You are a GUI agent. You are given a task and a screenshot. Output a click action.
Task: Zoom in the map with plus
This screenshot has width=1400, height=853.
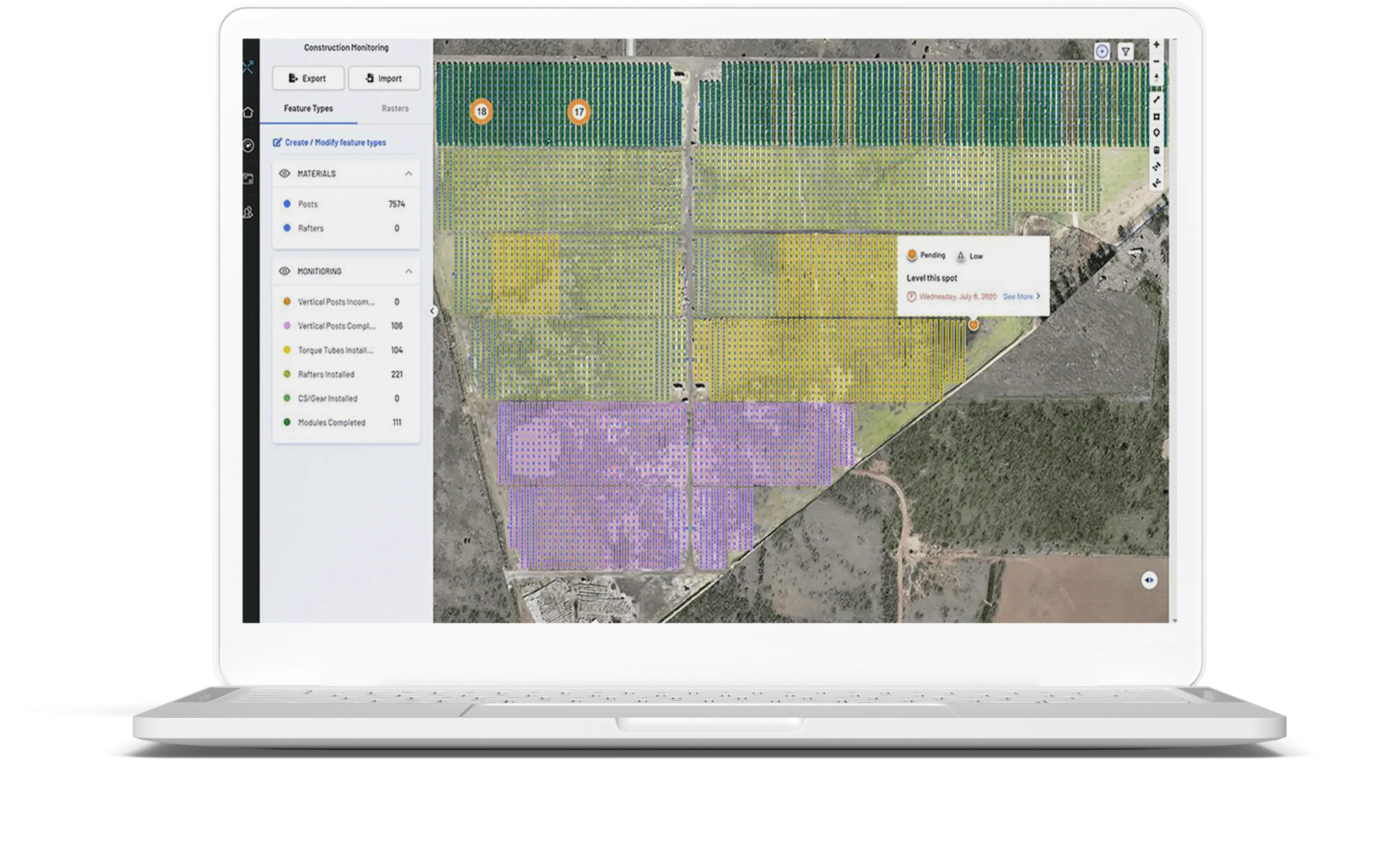[x=1156, y=44]
